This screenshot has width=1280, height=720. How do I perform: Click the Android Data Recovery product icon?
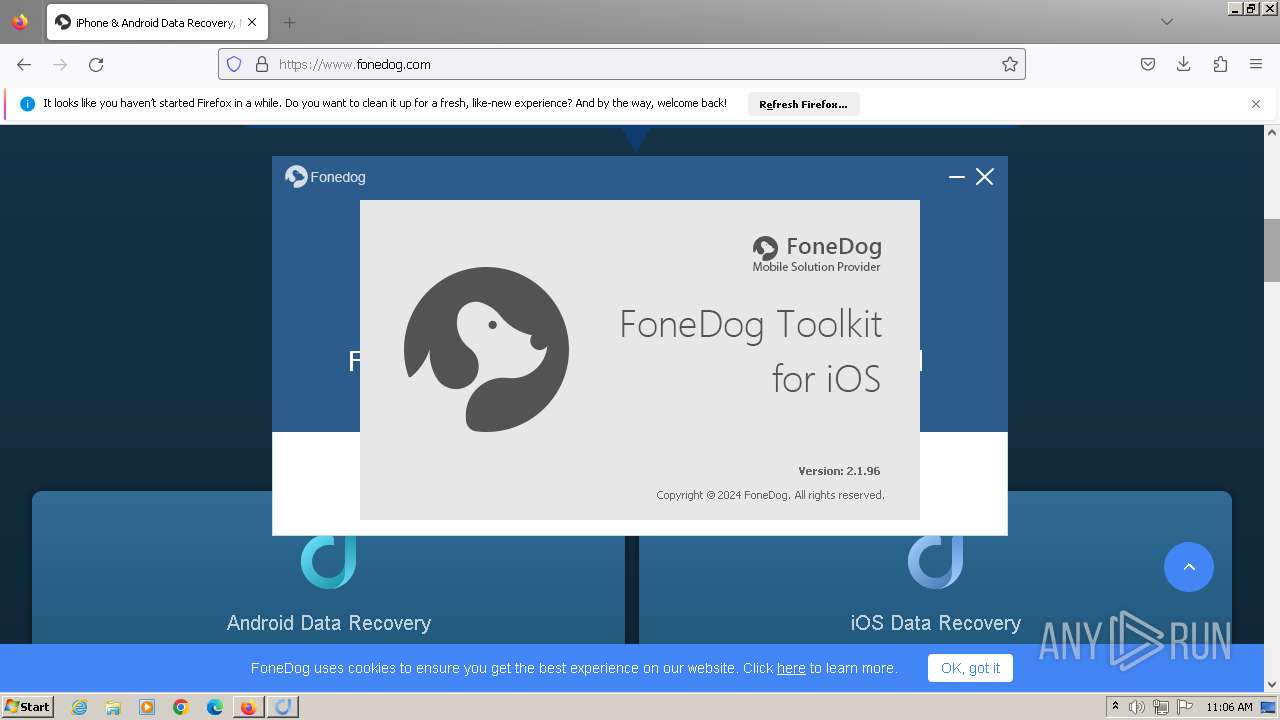[329, 562]
